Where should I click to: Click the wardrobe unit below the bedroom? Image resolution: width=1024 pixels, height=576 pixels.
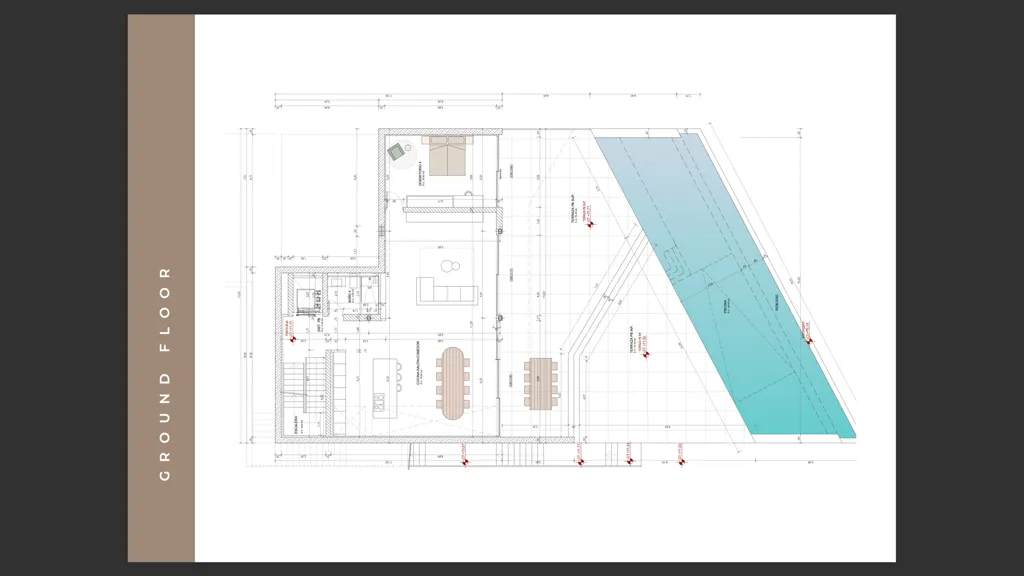[443, 204]
